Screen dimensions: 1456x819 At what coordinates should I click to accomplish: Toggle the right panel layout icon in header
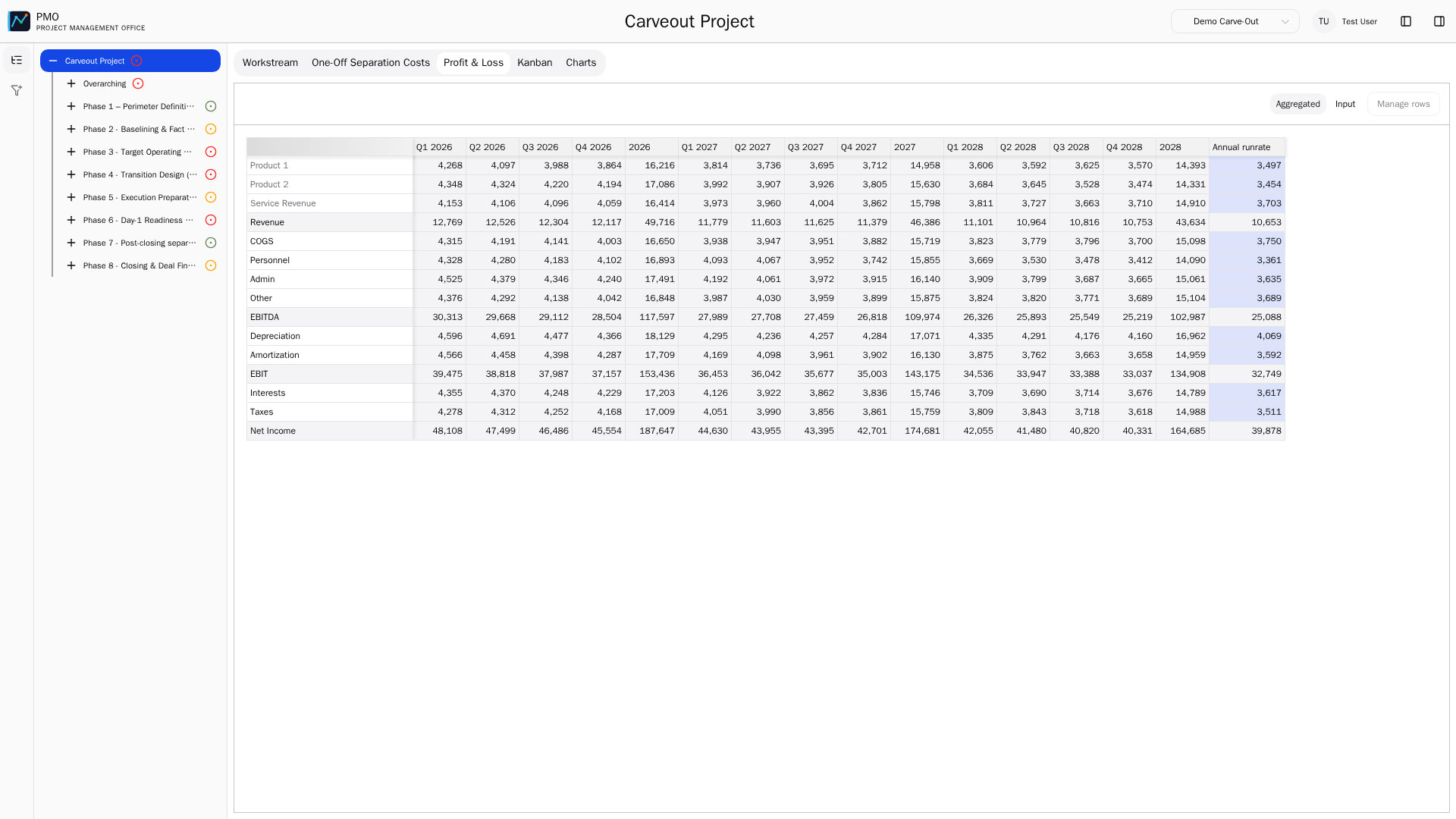[x=1440, y=21]
